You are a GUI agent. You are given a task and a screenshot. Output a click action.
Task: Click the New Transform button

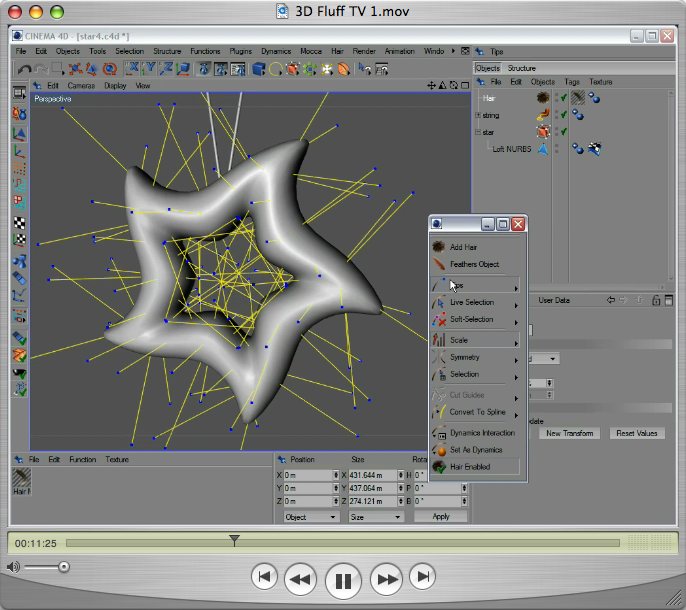pyautogui.click(x=570, y=433)
